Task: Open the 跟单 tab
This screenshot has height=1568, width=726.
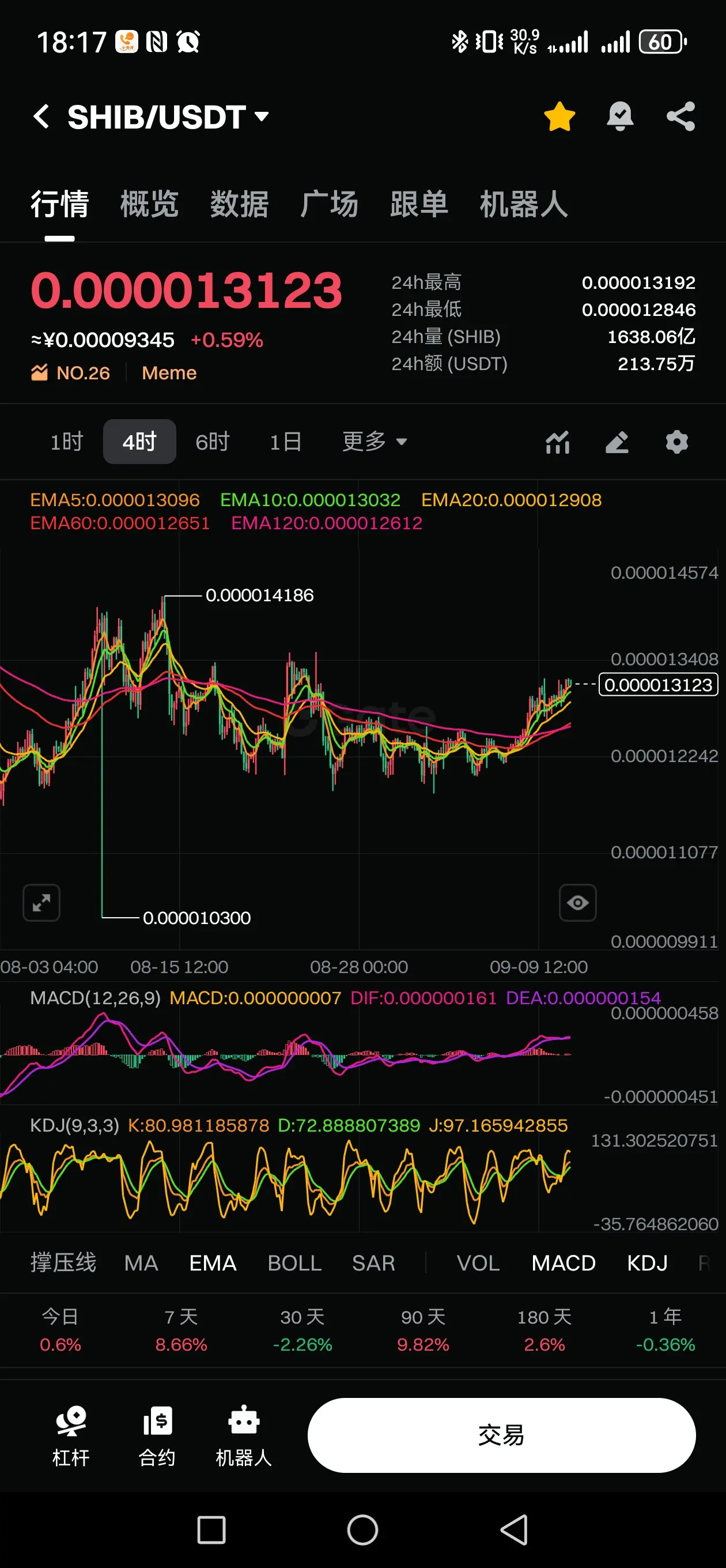Action: tap(419, 204)
